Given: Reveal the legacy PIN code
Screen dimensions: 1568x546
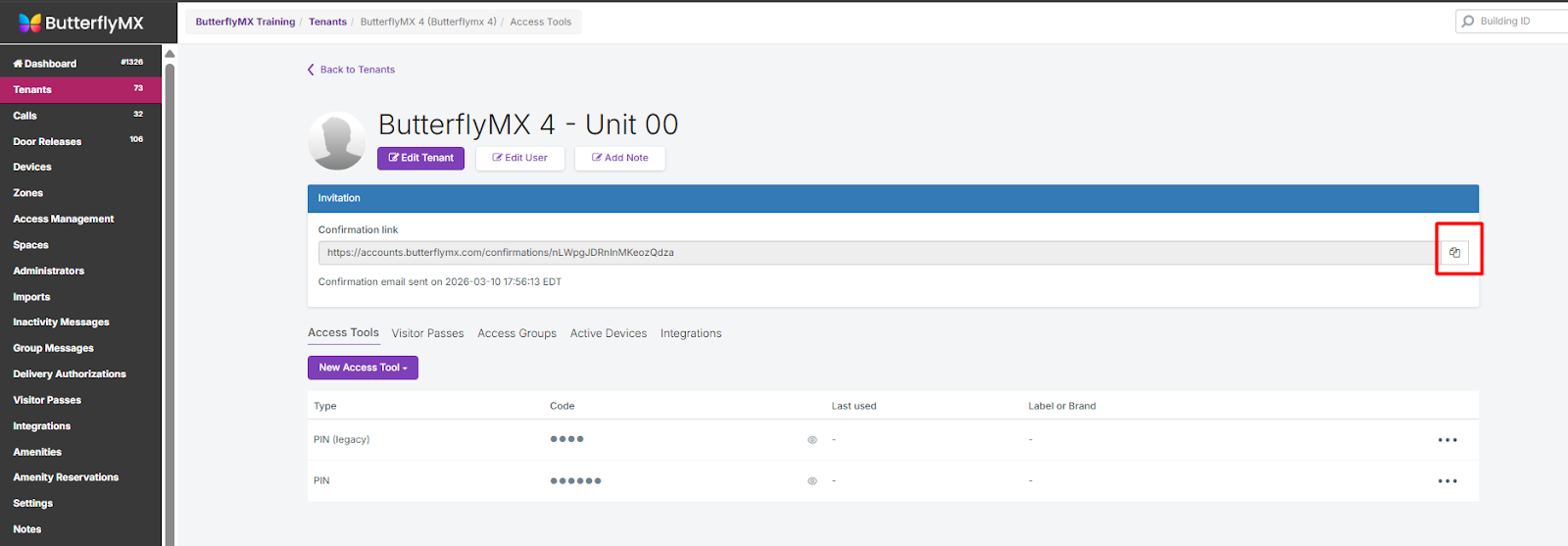Looking at the screenshot, I should click(x=811, y=440).
